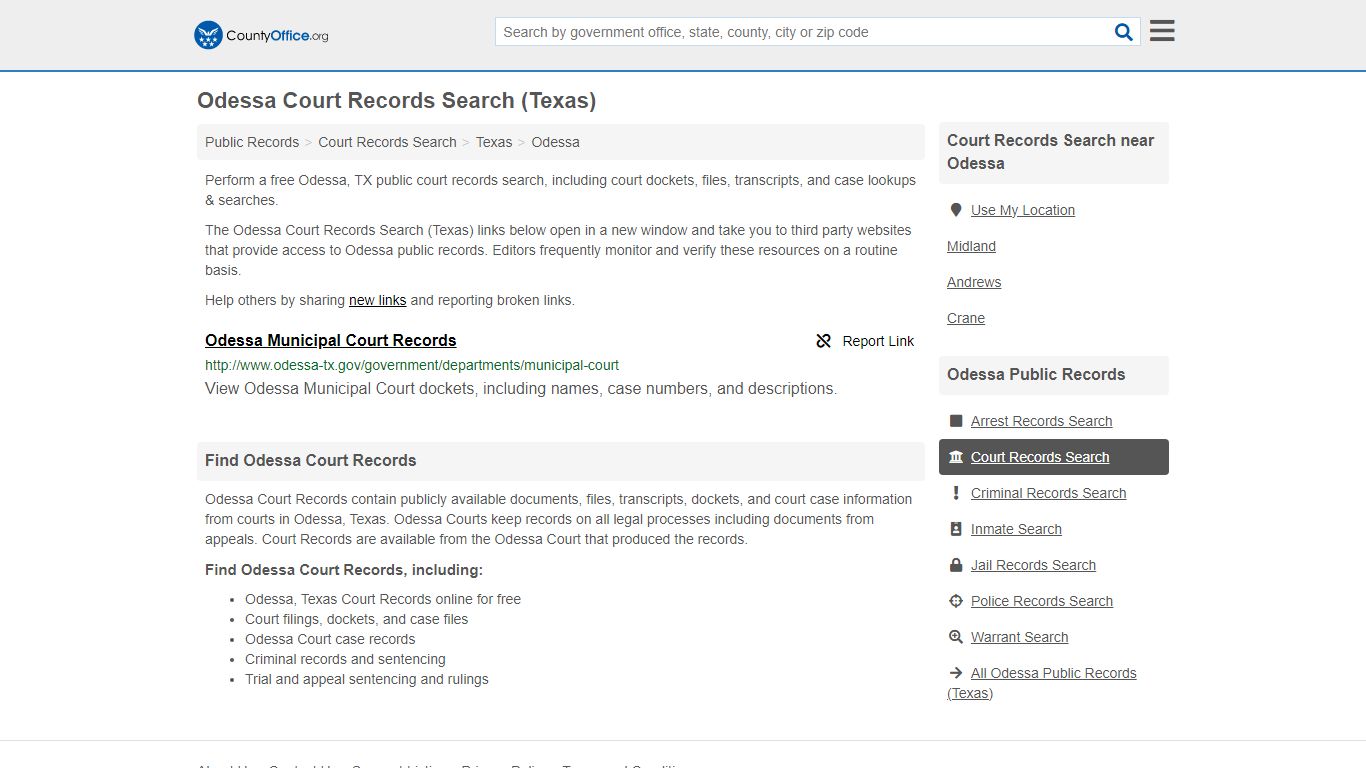
Task: Follow the new links hyperlink
Action: pyautogui.click(x=377, y=300)
